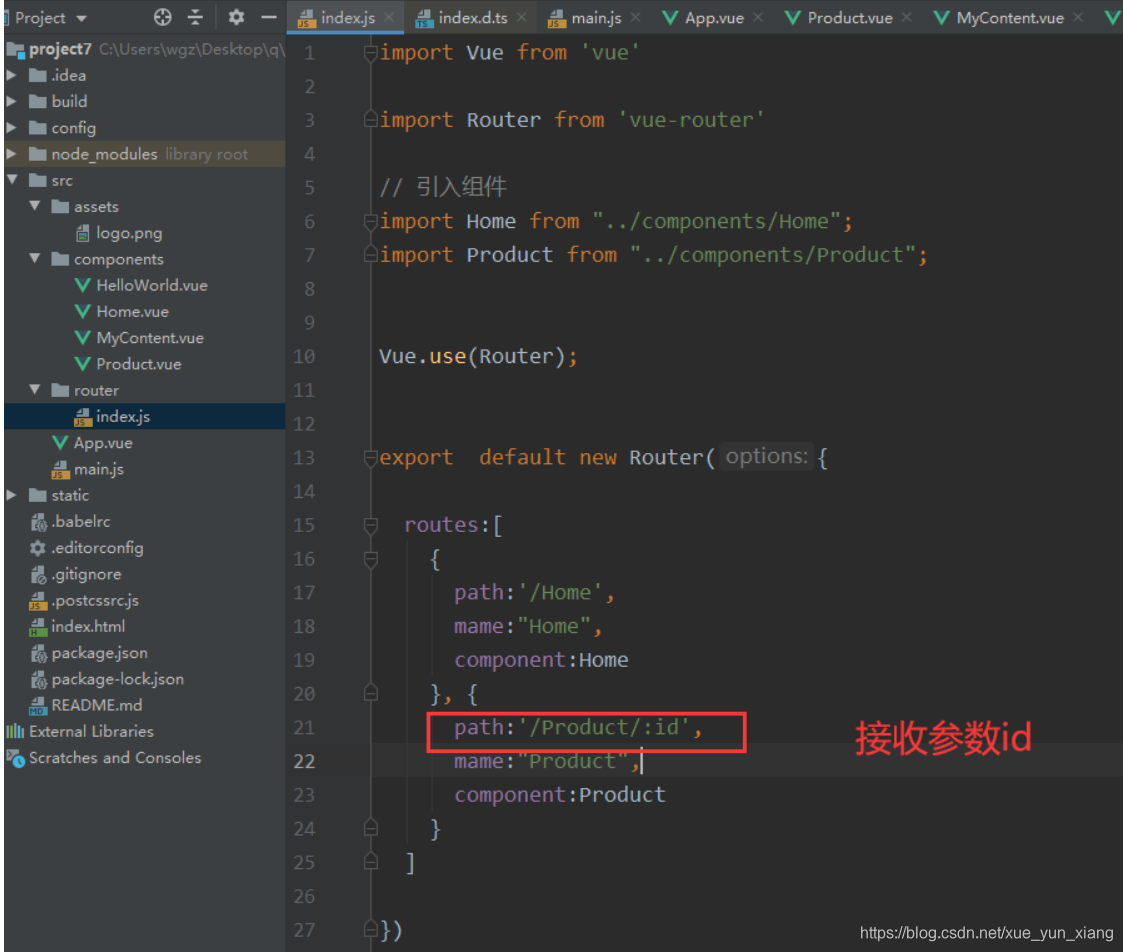Click the collapse all icon in Project panel

click(x=195, y=17)
